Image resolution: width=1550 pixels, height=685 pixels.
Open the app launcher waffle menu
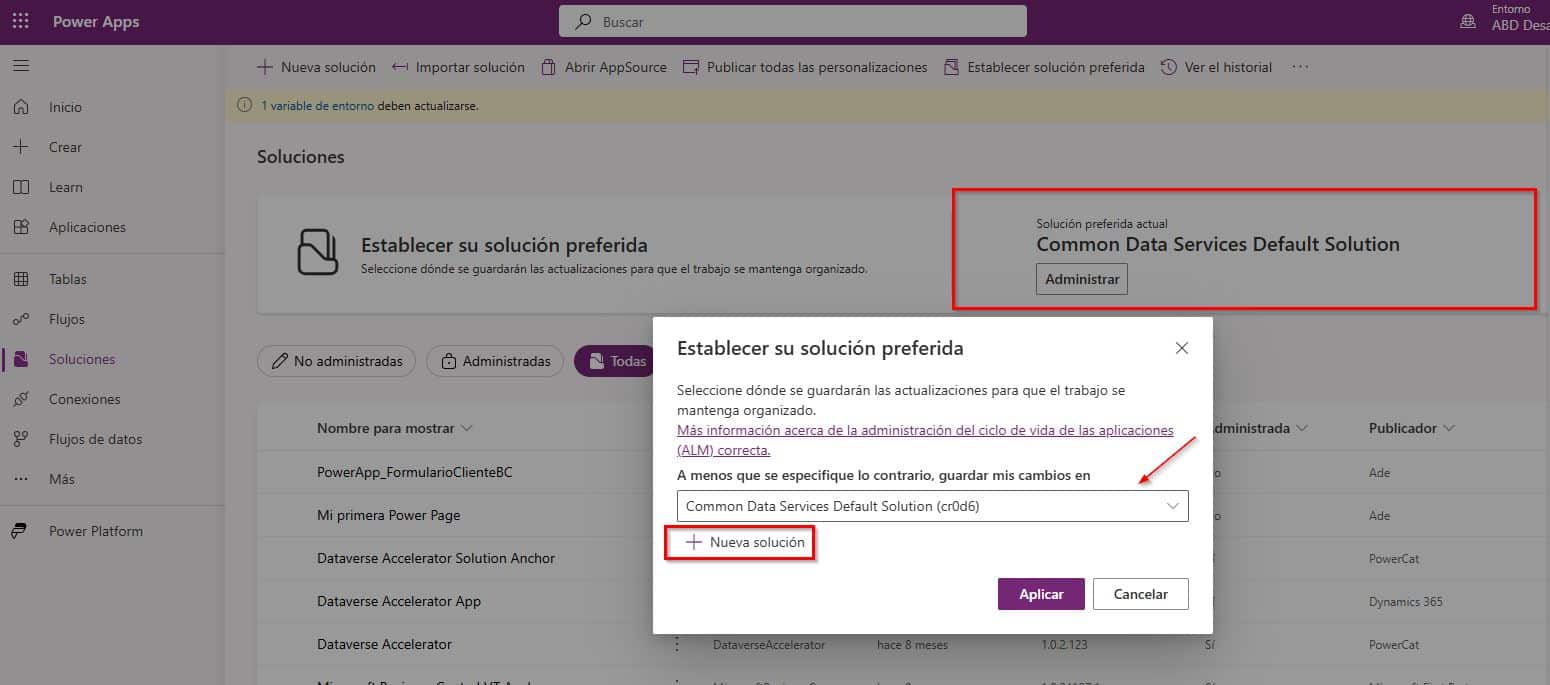click(20, 21)
